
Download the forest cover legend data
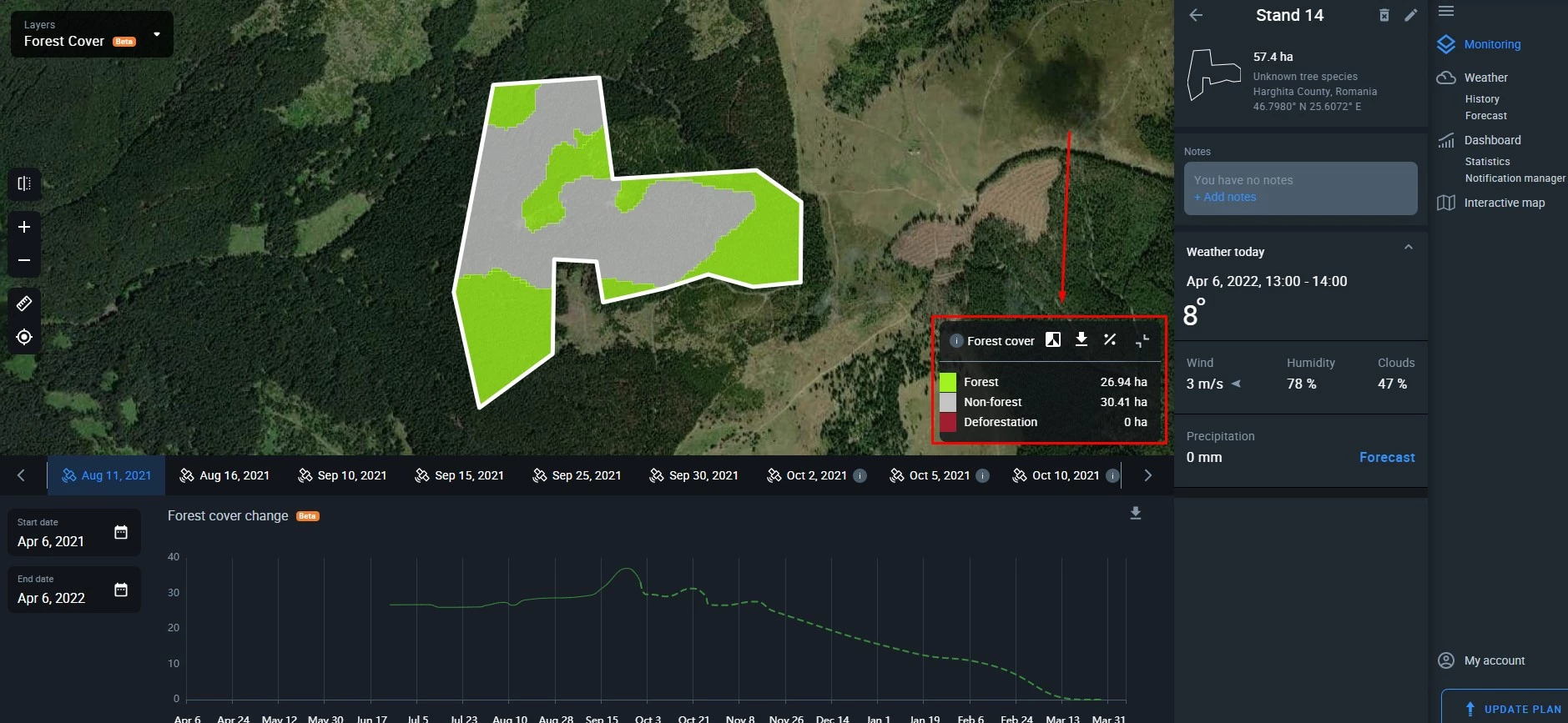click(1081, 339)
